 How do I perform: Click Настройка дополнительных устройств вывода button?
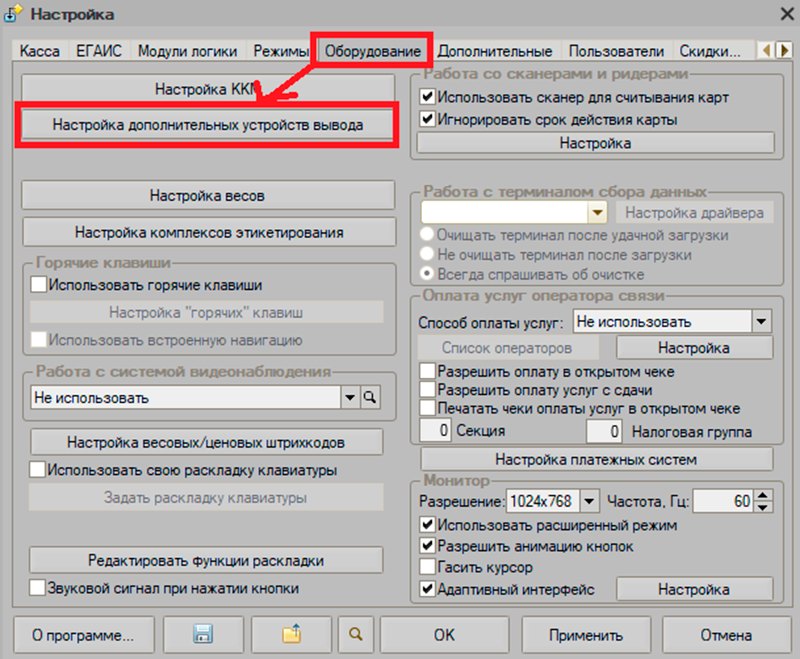208,125
